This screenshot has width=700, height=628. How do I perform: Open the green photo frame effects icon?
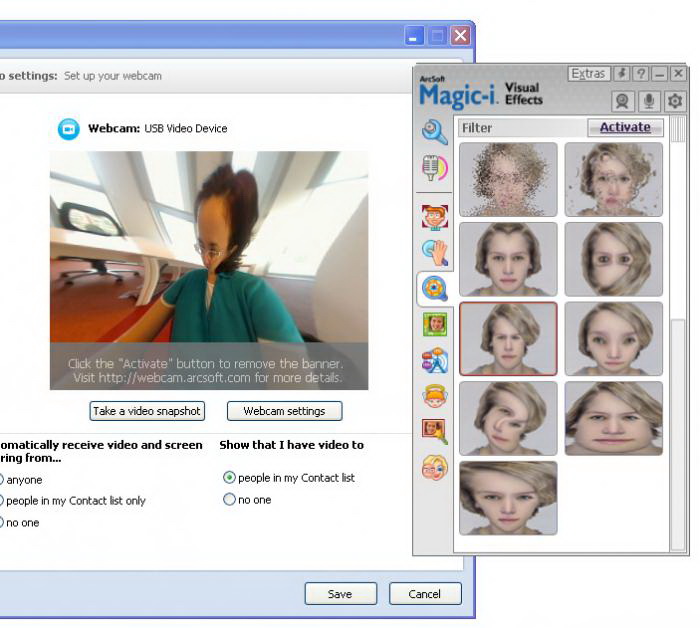434,324
